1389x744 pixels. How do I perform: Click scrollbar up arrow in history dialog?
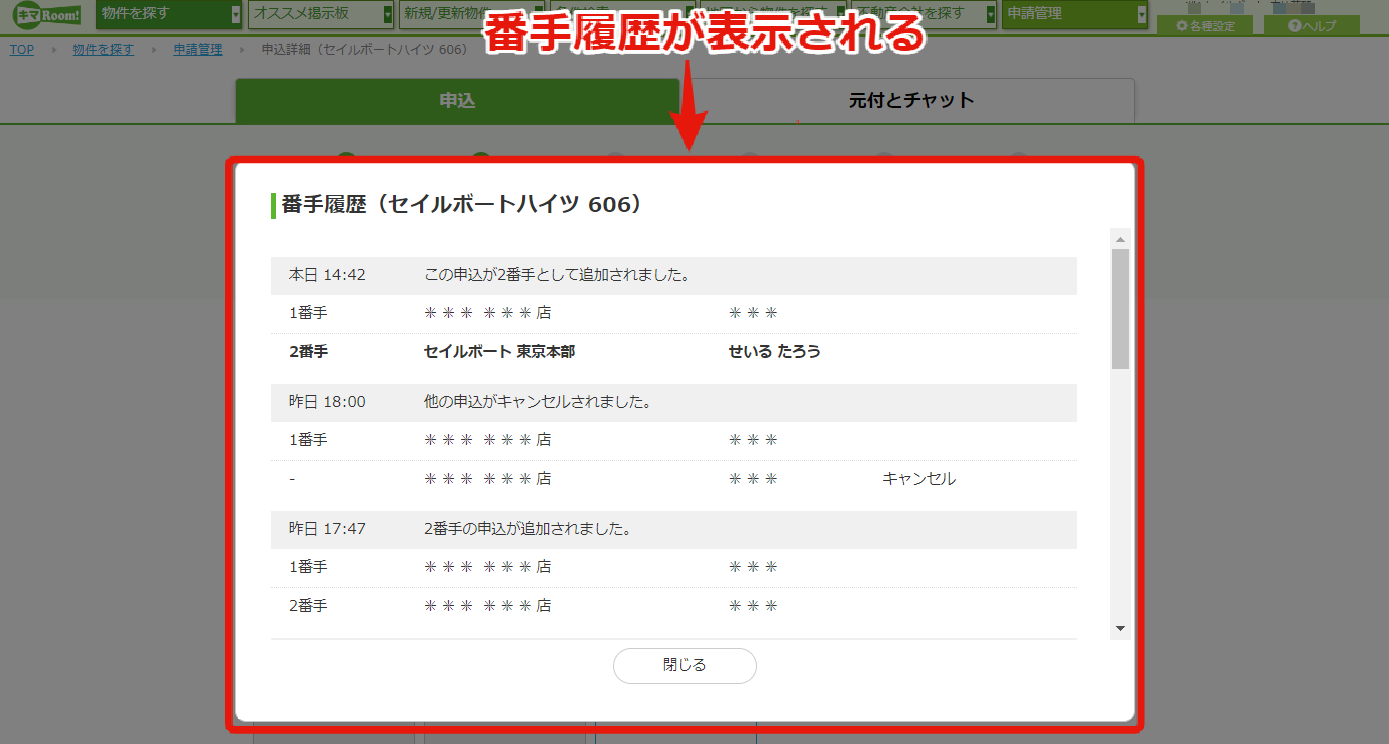[1120, 239]
